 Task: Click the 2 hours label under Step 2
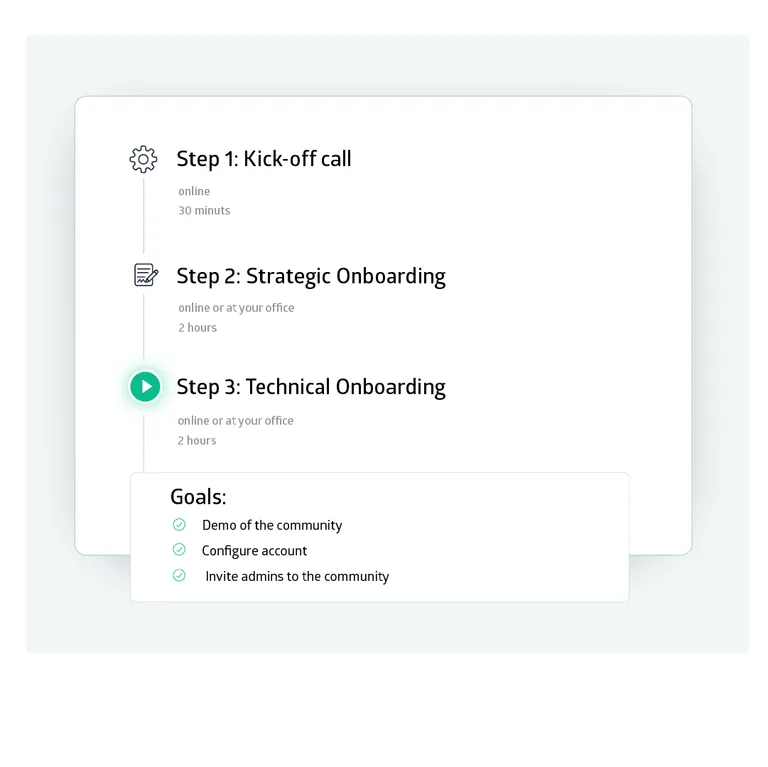coord(197,328)
